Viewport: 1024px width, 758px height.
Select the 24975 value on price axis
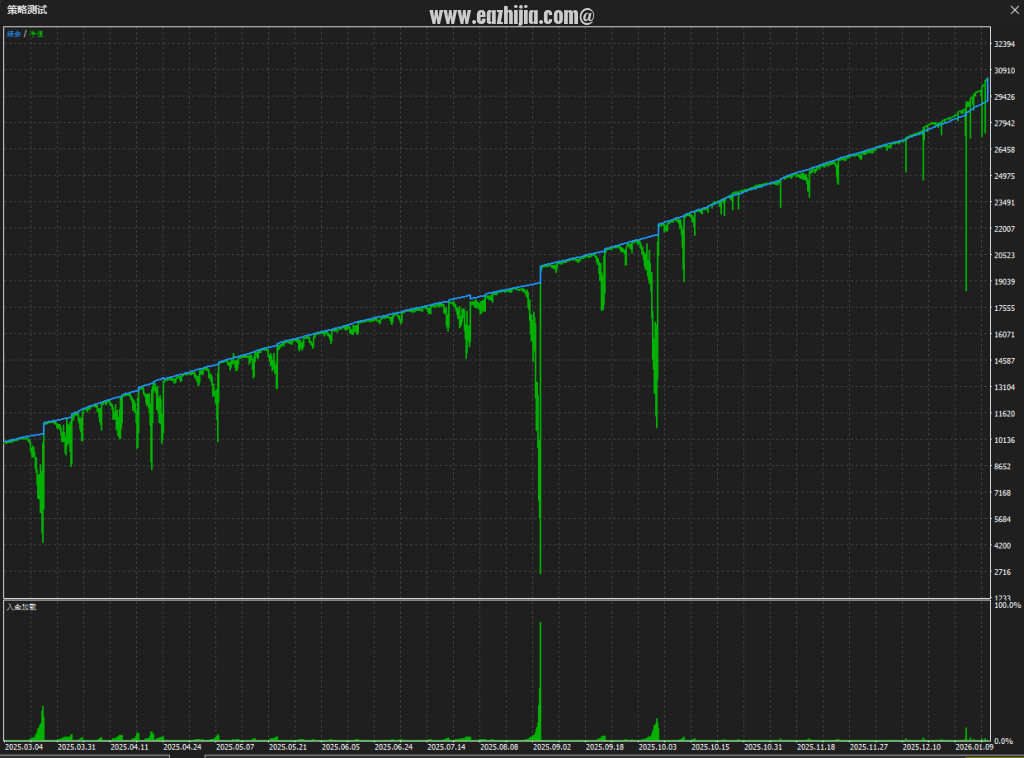tap(1004, 176)
